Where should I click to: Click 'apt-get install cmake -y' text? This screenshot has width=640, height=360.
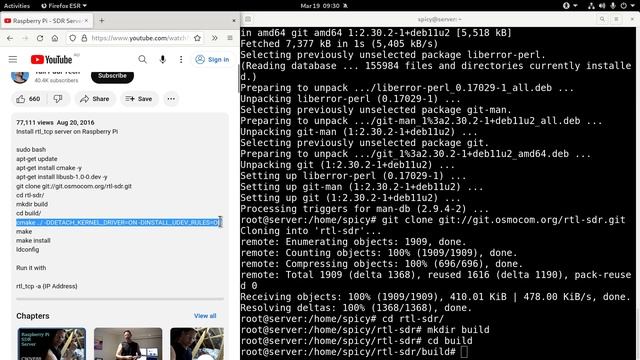click(49, 168)
